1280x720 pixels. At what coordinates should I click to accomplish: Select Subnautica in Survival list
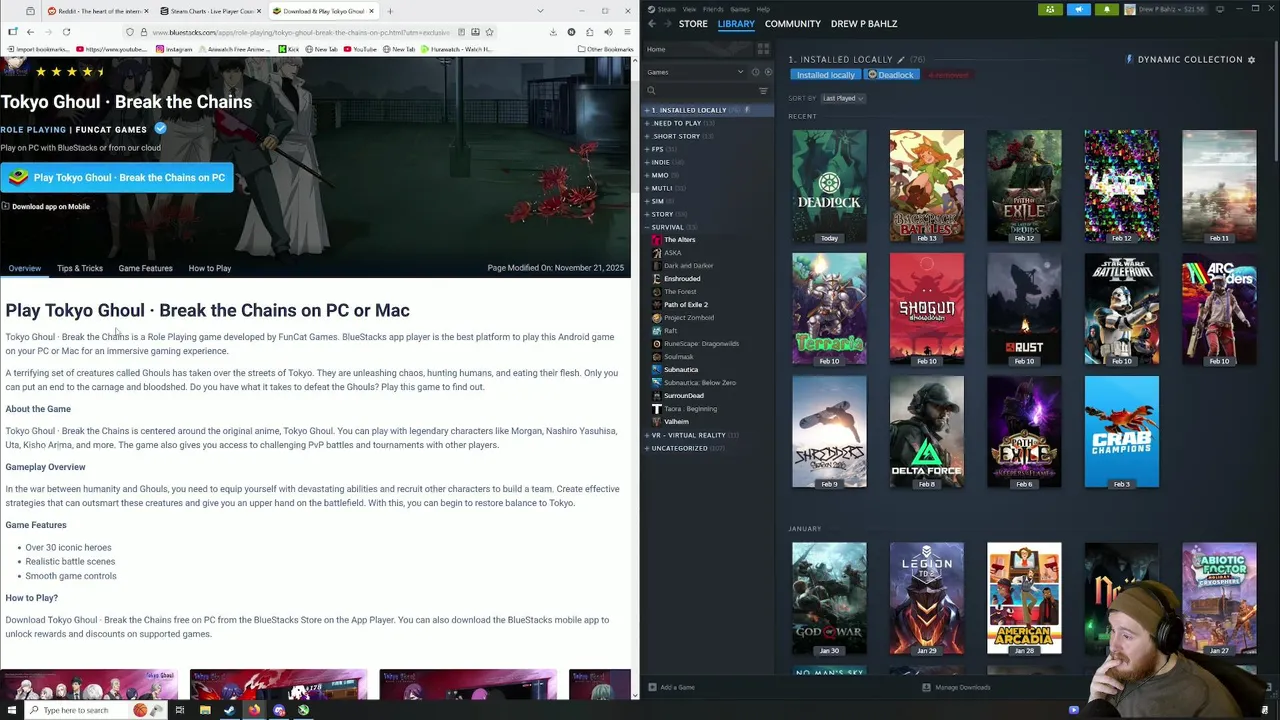pyautogui.click(x=681, y=370)
